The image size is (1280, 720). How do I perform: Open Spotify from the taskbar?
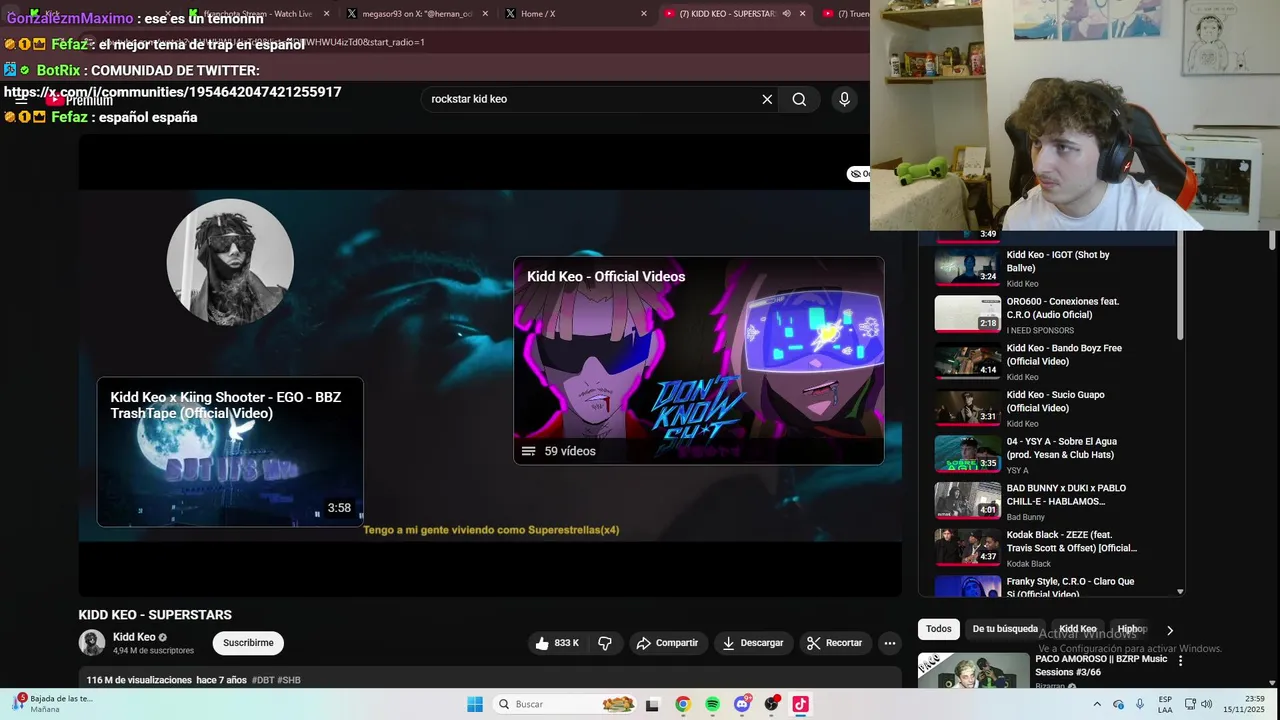coord(712,704)
